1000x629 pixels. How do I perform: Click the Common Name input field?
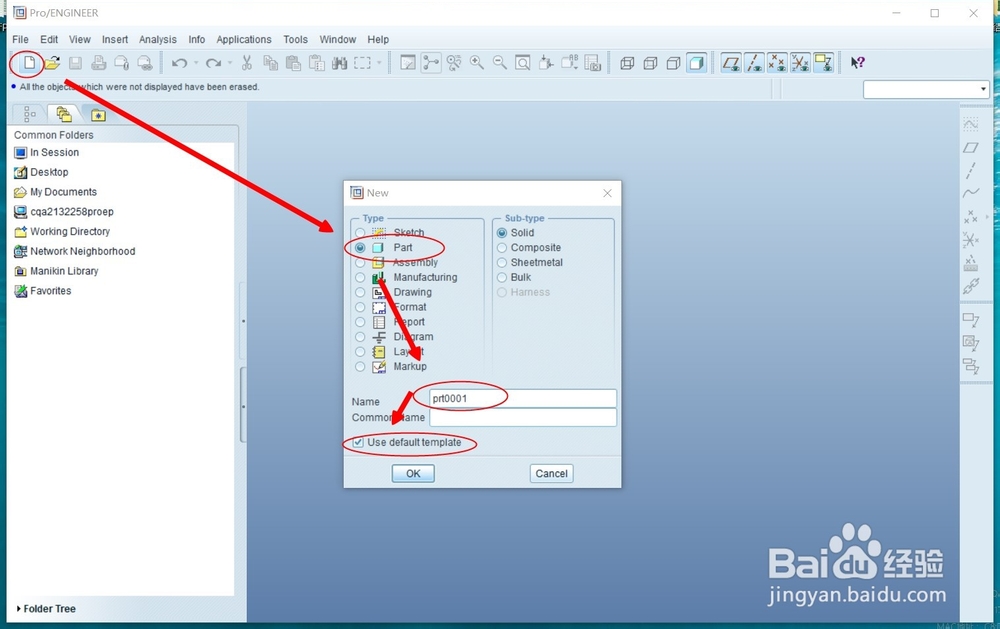pos(523,417)
